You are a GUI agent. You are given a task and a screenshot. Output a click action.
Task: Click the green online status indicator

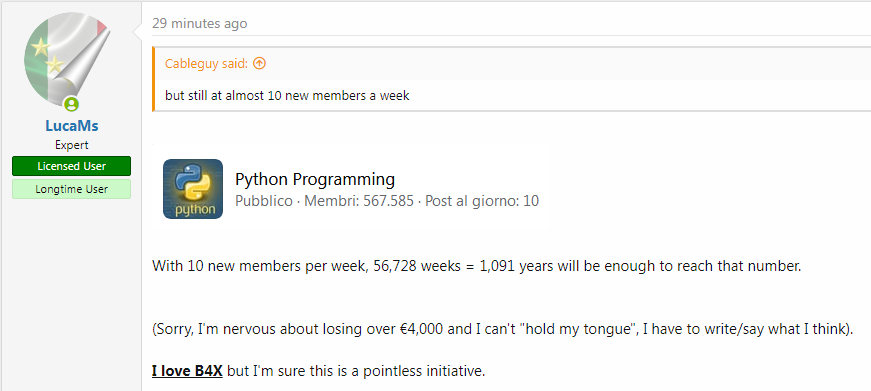point(71,104)
